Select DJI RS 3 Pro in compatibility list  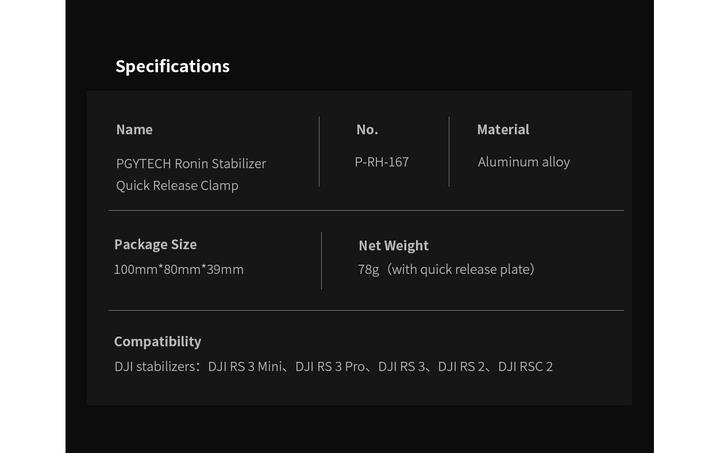pos(331,367)
